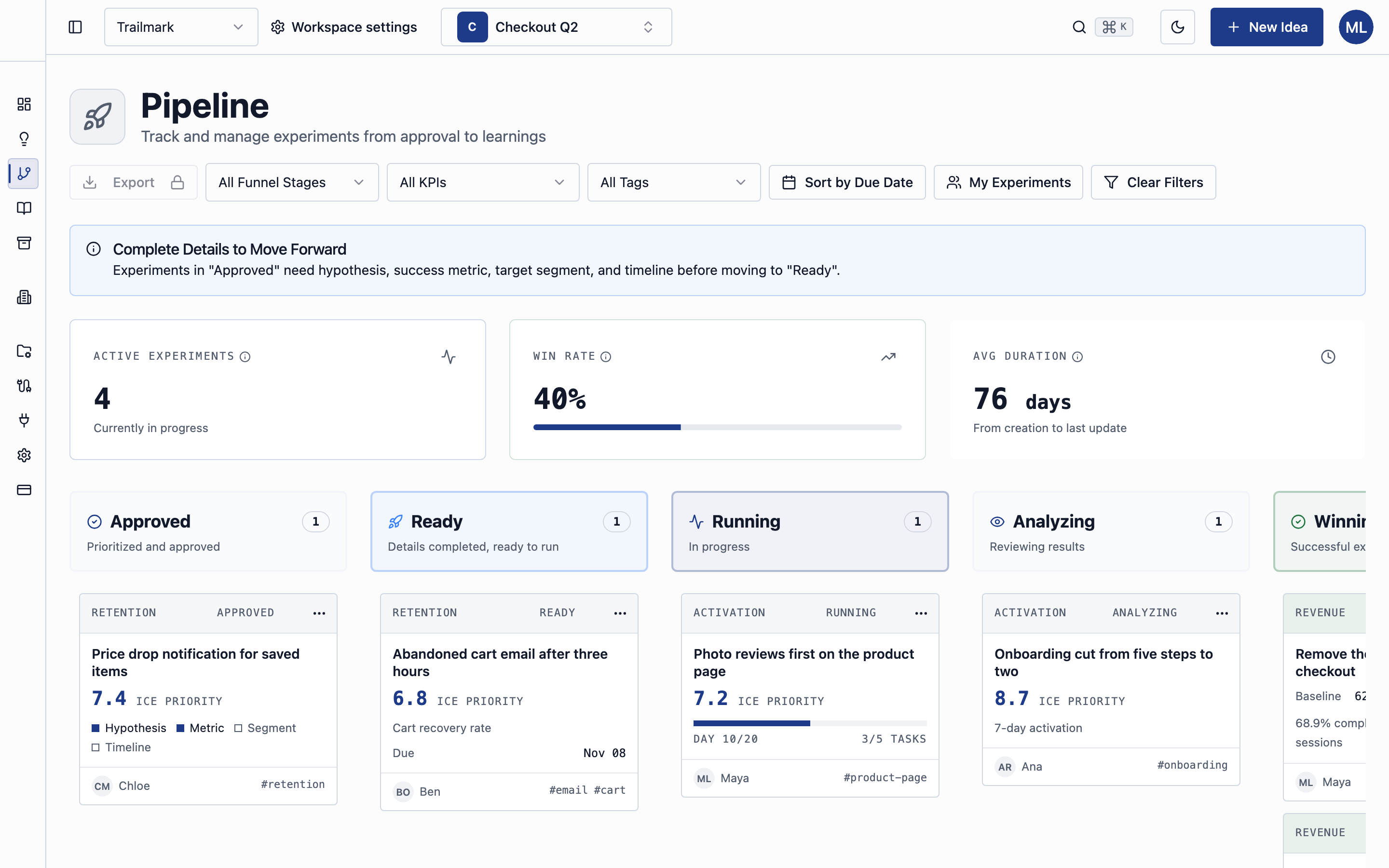
Task: Open the ML user avatar
Action: (x=1356, y=27)
